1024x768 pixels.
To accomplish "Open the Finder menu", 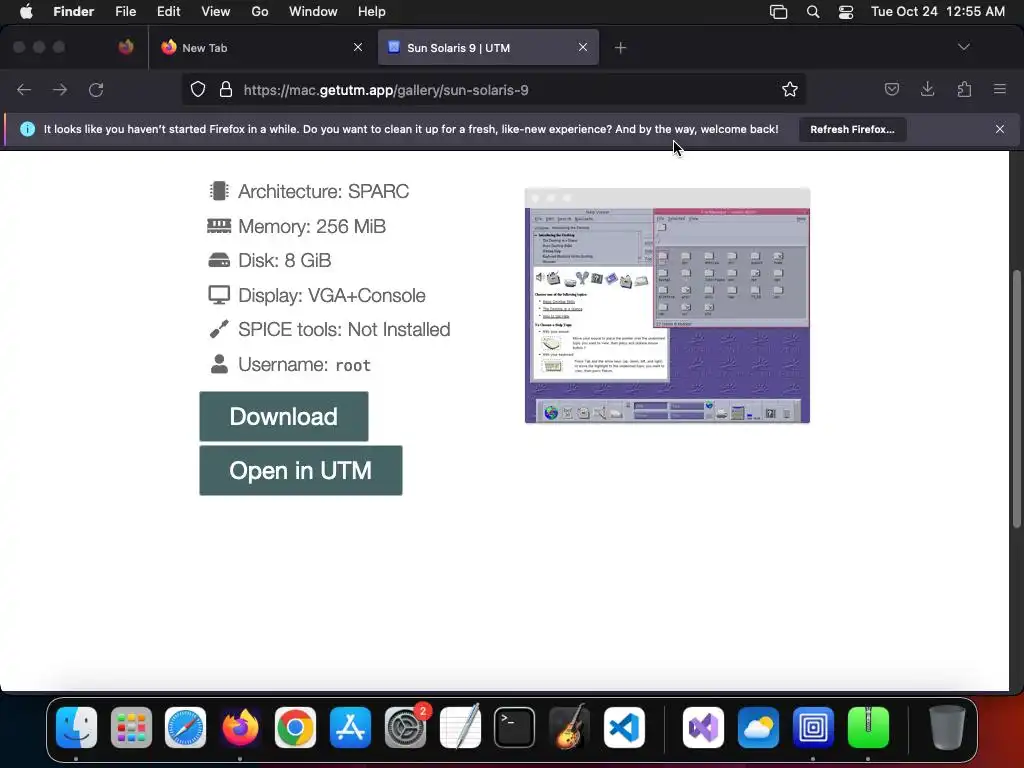I will point(73,12).
